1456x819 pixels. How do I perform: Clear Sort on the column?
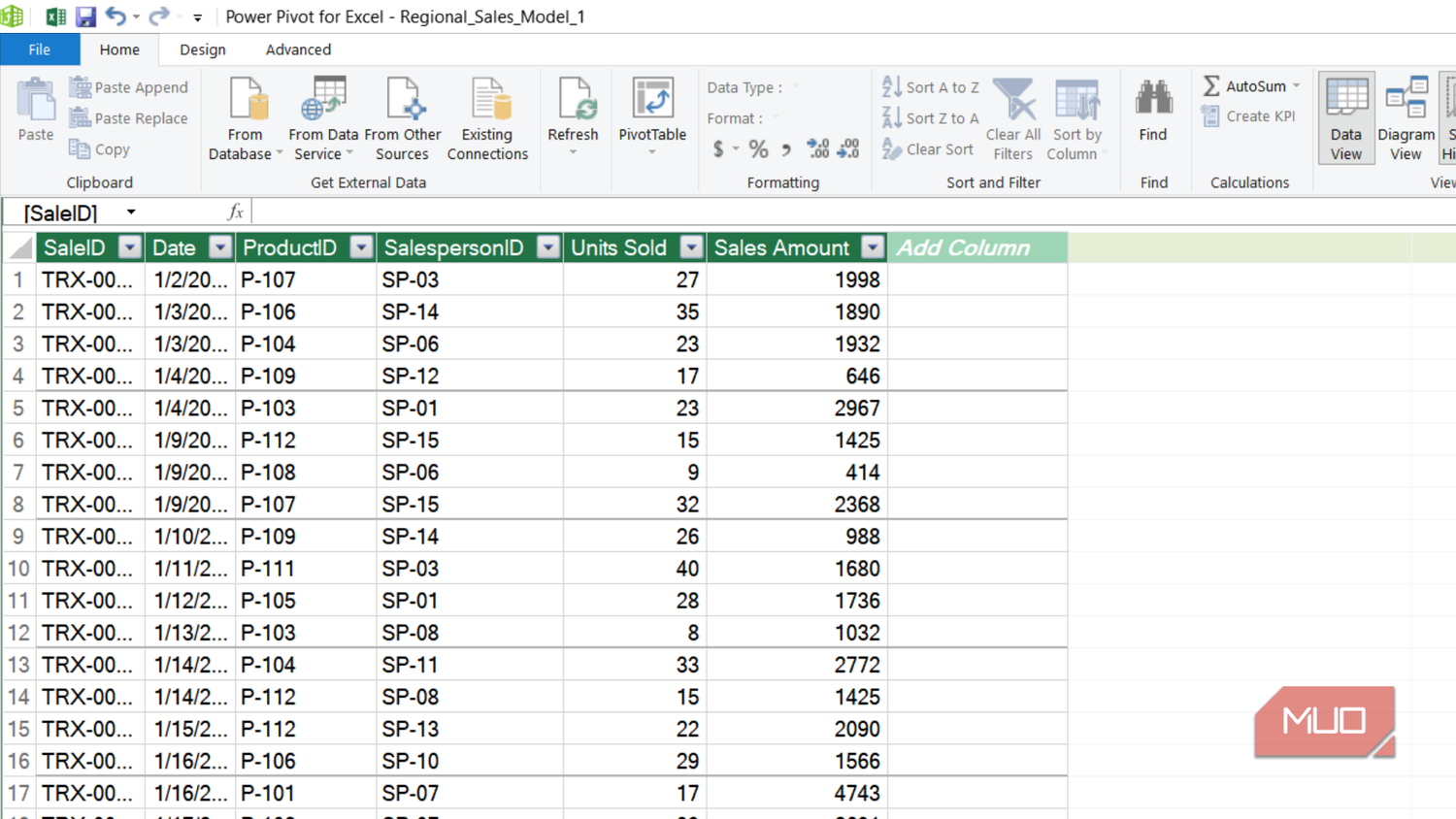click(x=928, y=149)
